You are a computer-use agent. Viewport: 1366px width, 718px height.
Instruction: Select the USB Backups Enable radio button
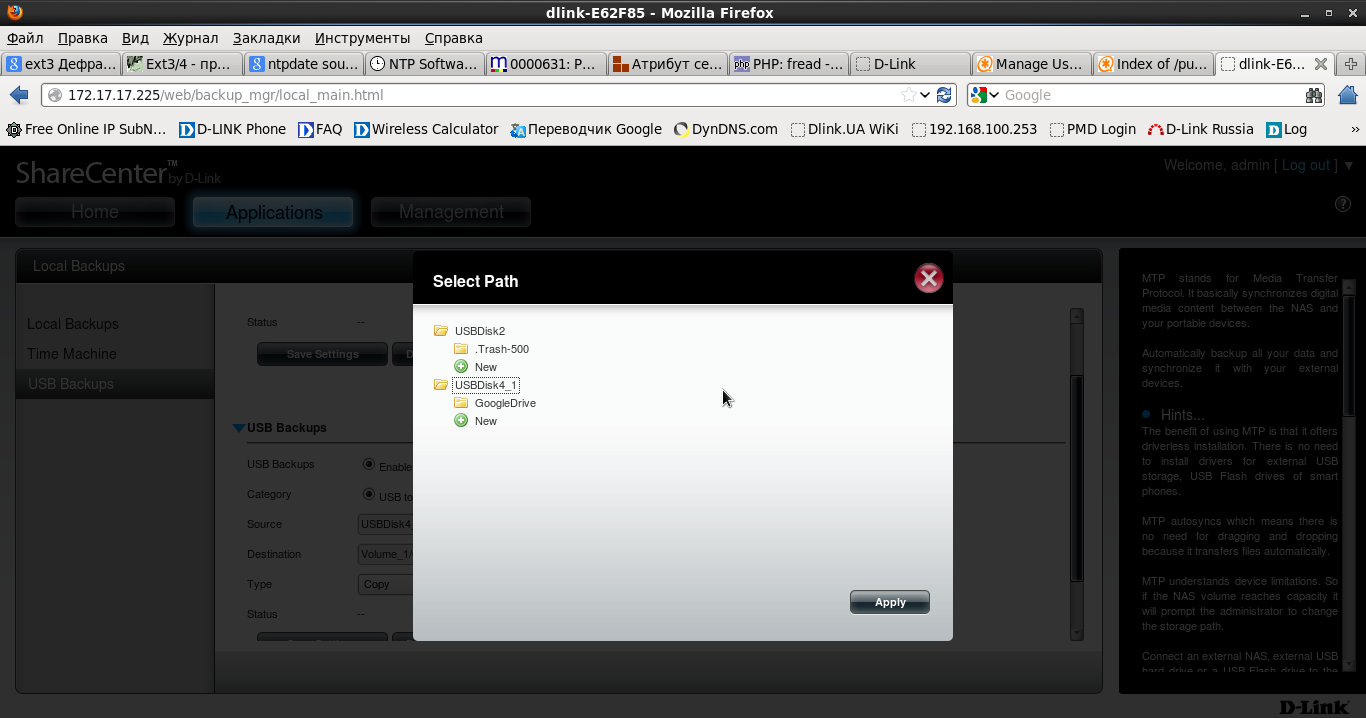click(x=369, y=464)
